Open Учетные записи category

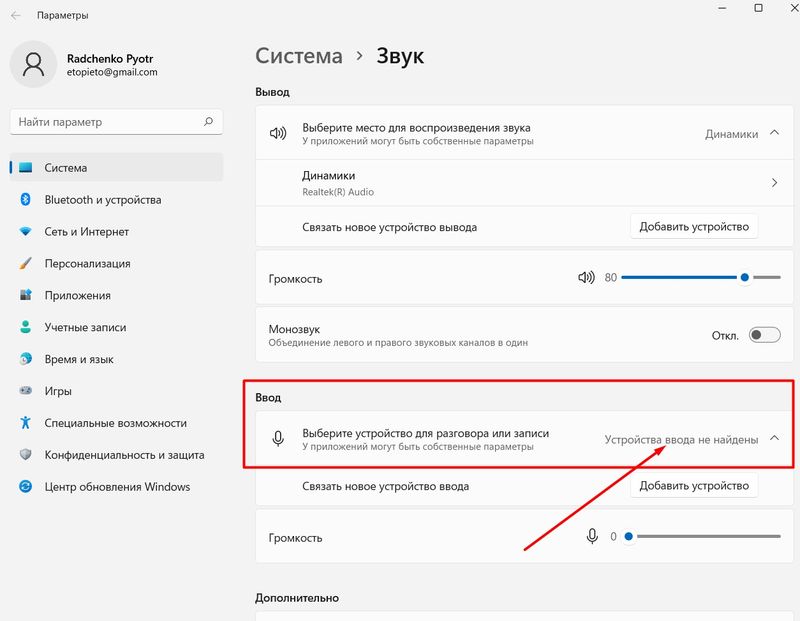(x=116, y=327)
